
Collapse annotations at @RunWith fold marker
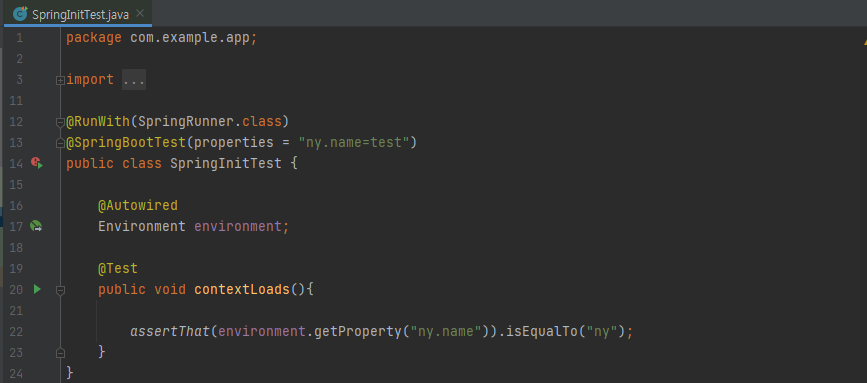pyautogui.click(x=60, y=122)
